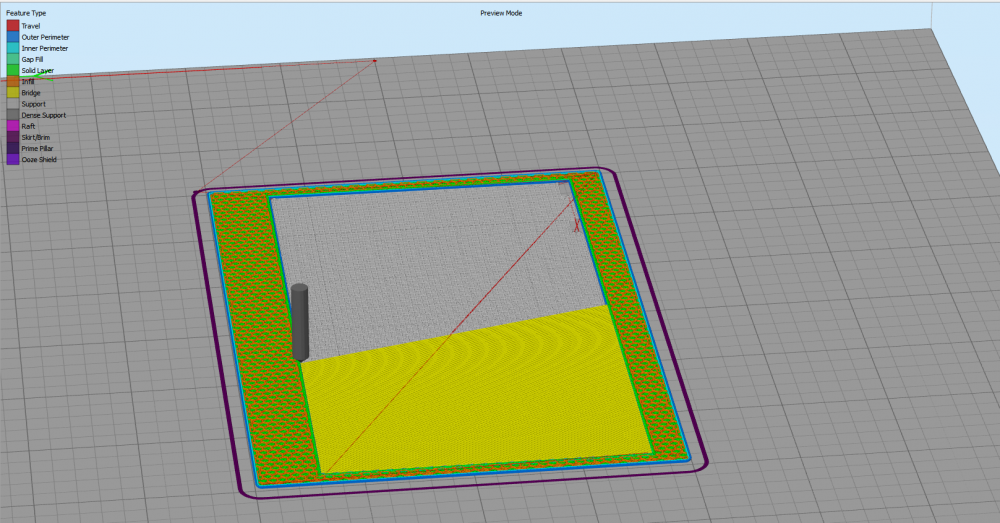Click the Solid Layer green swatch
This screenshot has width=1000, height=523.
point(13,70)
